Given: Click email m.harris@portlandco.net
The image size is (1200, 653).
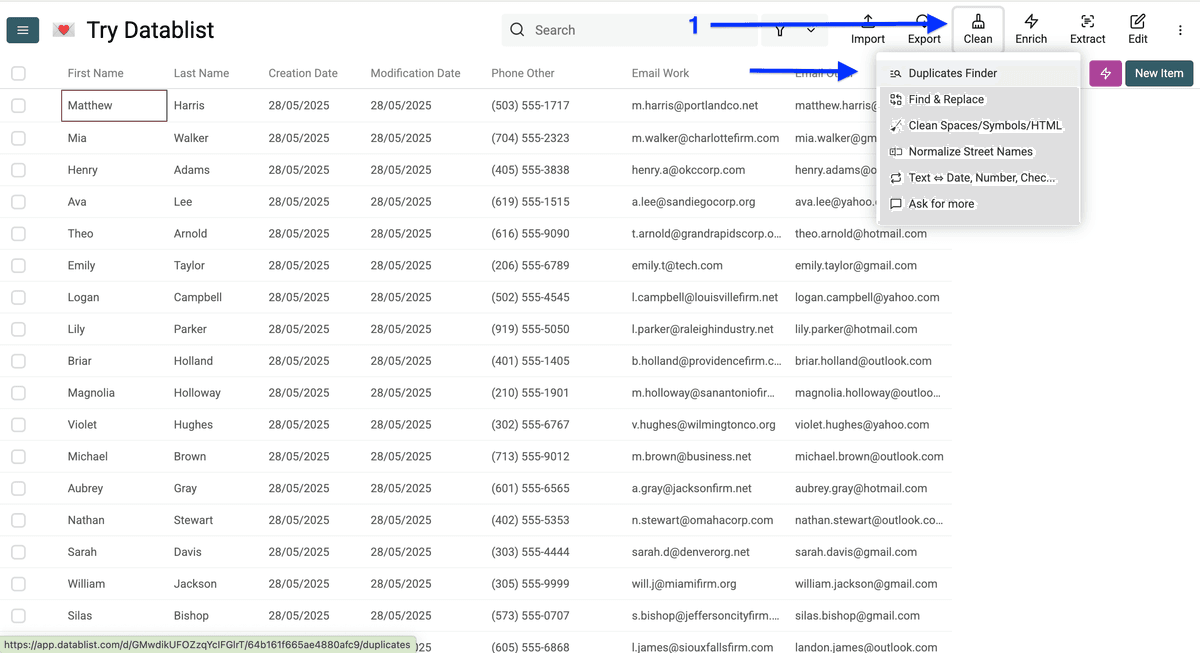Looking at the screenshot, I should point(695,106).
